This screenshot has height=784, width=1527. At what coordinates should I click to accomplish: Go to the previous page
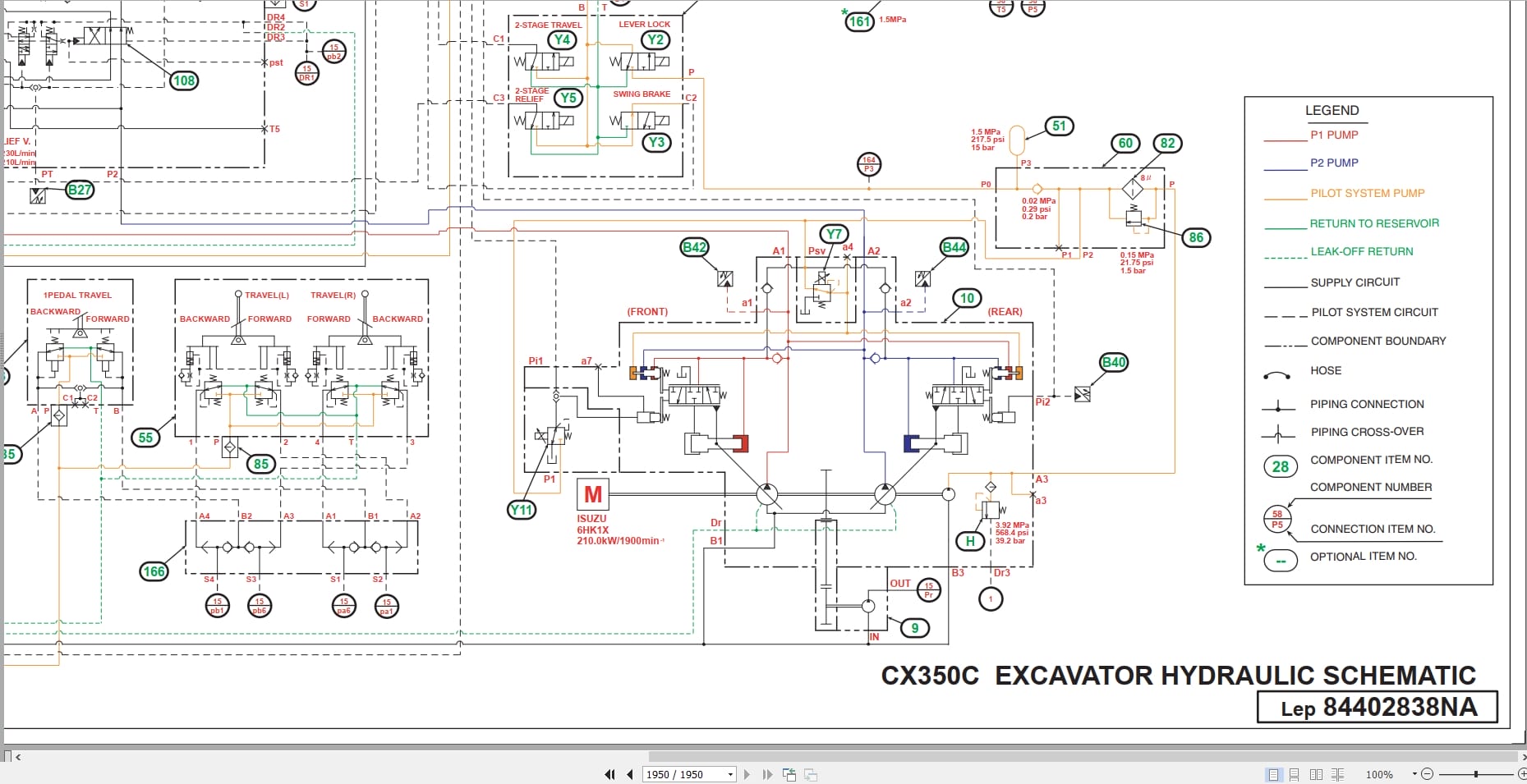click(x=630, y=774)
